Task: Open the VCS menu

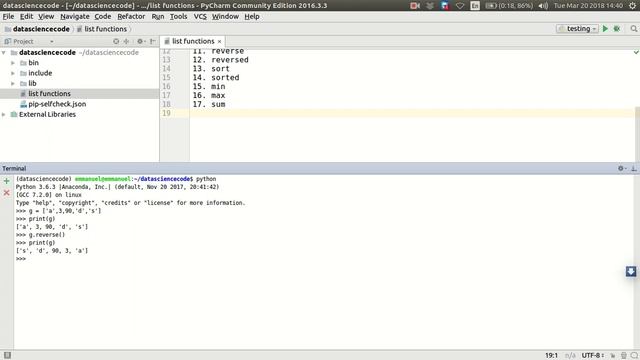Action: coord(200,16)
